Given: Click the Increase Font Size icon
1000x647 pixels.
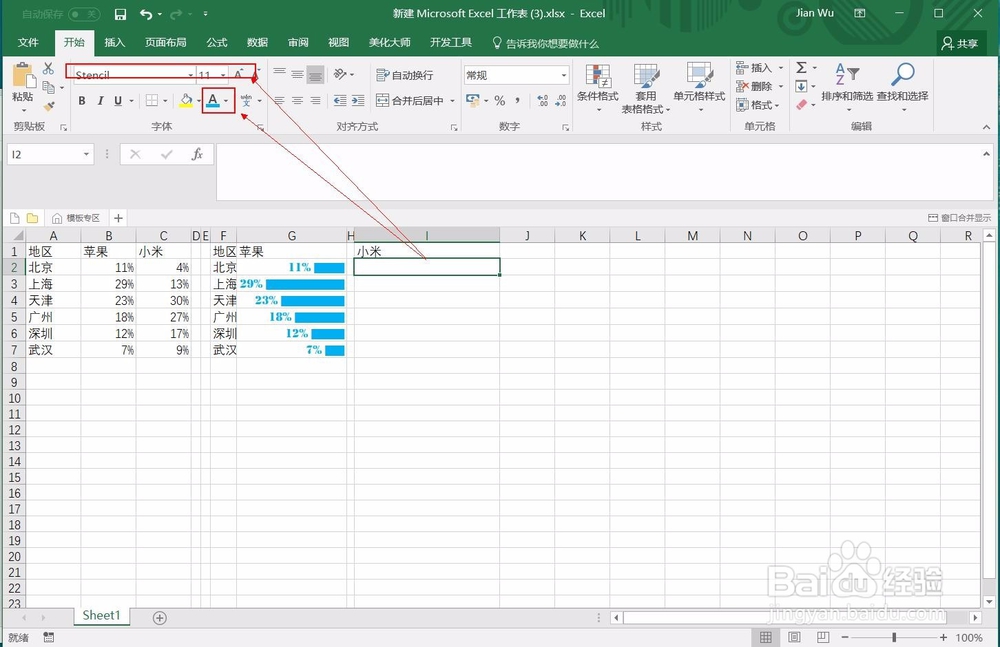Looking at the screenshot, I should coord(239,74).
